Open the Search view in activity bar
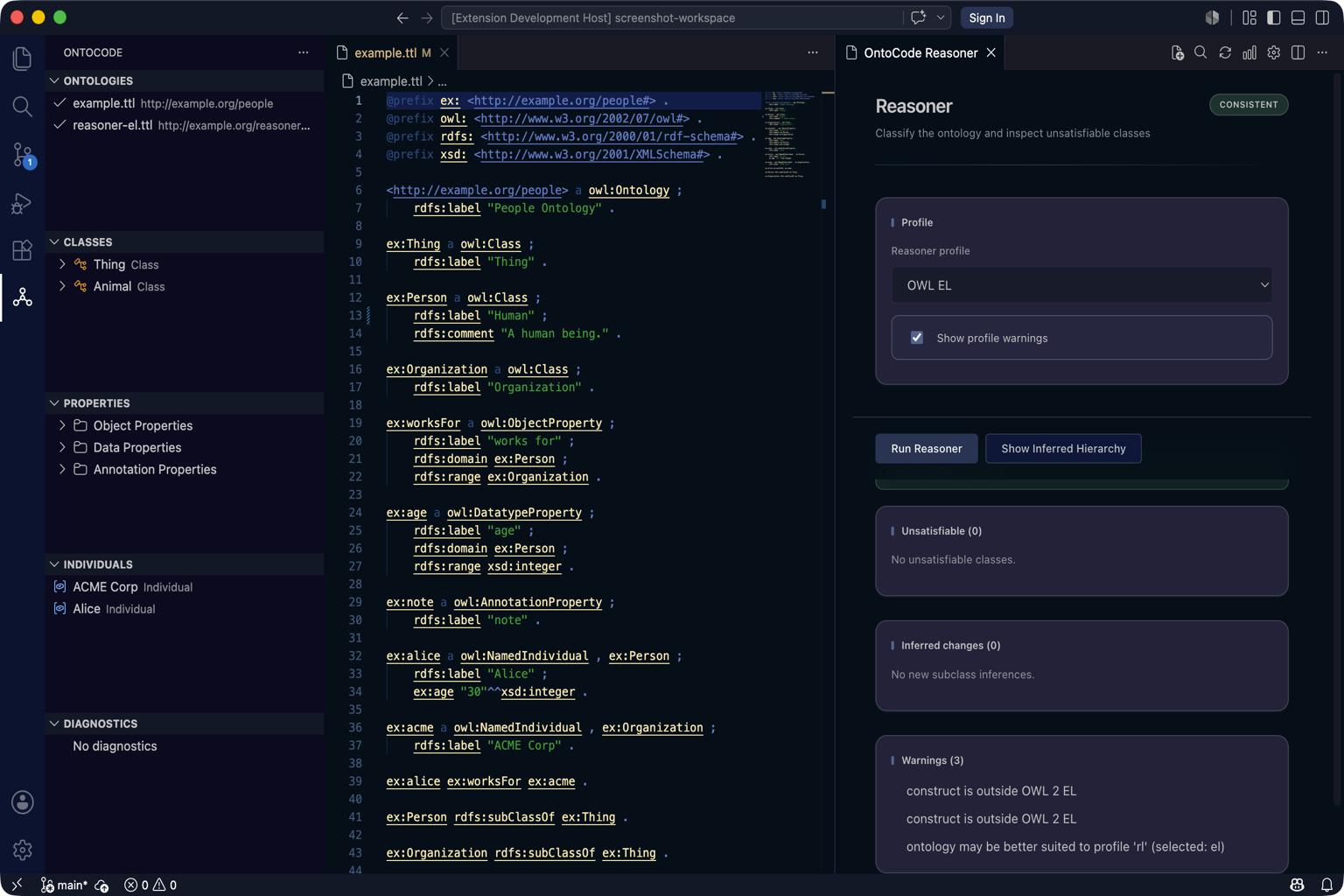Image resolution: width=1344 pixels, height=896 pixels. click(x=22, y=107)
